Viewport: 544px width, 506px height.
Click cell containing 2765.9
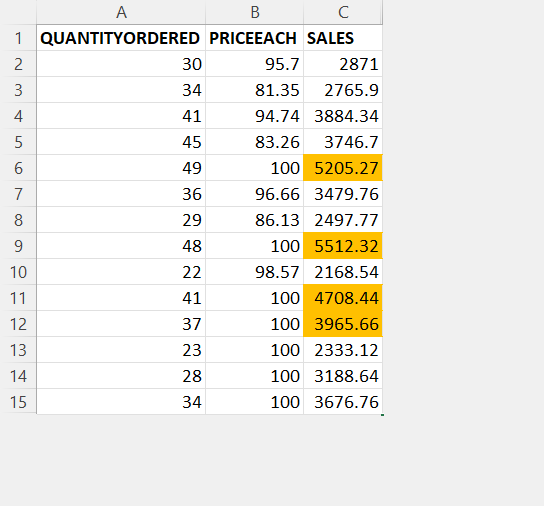pyautogui.click(x=343, y=90)
